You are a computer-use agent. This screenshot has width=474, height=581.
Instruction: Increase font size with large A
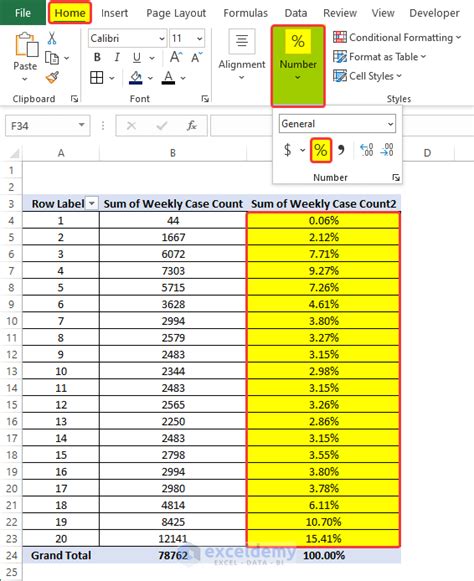tap(176, 57)
